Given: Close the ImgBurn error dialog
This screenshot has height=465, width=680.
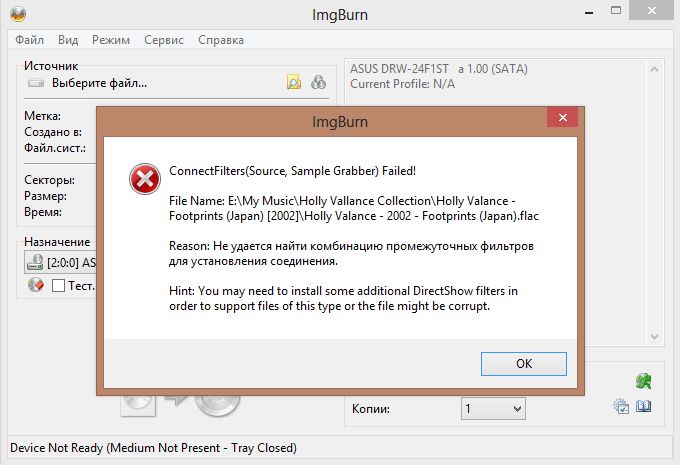Looking at the screenshot, I should coord(562,117).
